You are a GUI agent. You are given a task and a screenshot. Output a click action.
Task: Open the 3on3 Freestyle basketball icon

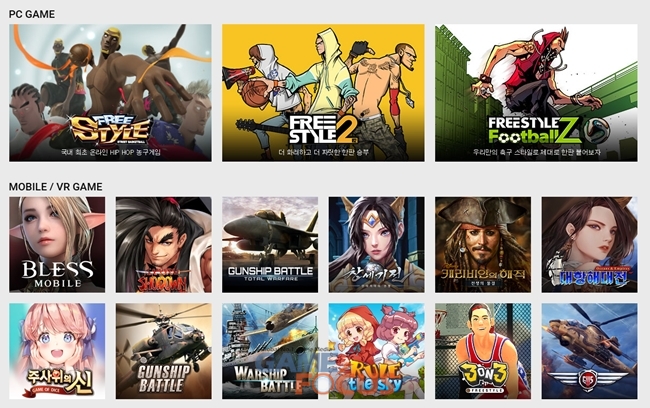point(483,351)
